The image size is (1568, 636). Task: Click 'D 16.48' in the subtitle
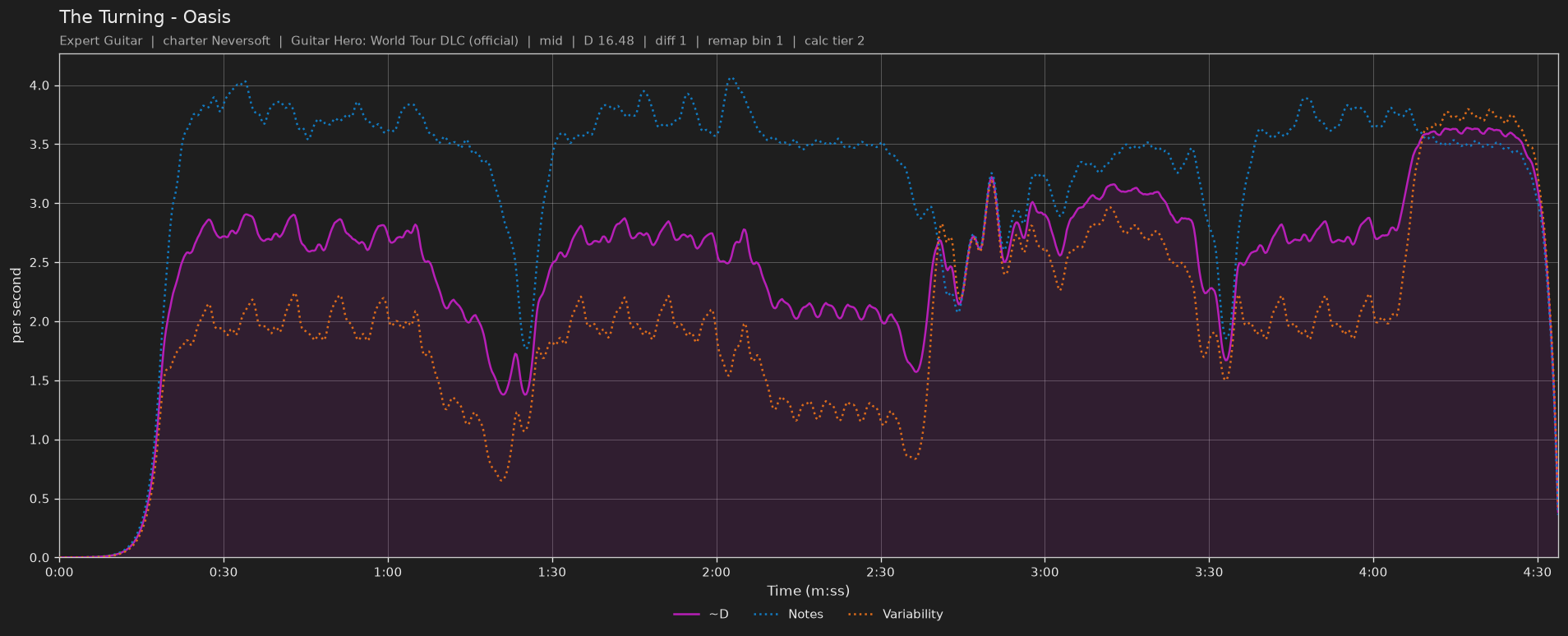[x=609, y=41]
